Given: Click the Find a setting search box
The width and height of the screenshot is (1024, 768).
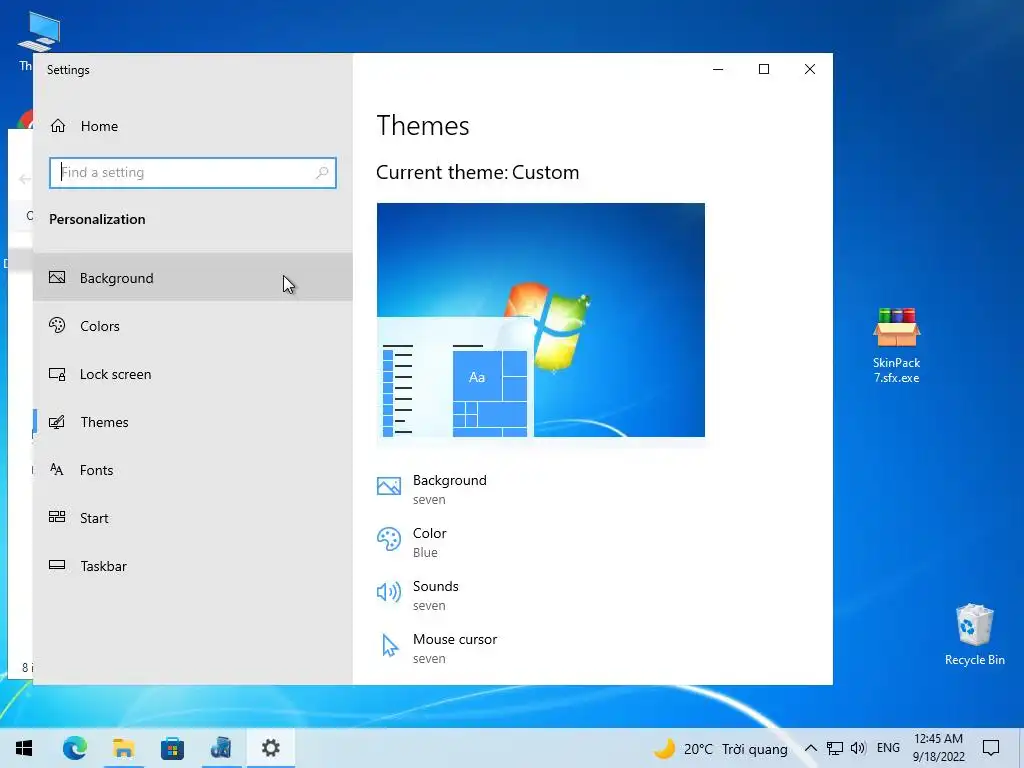Looking at the screenshot, I should coord(193,172).
